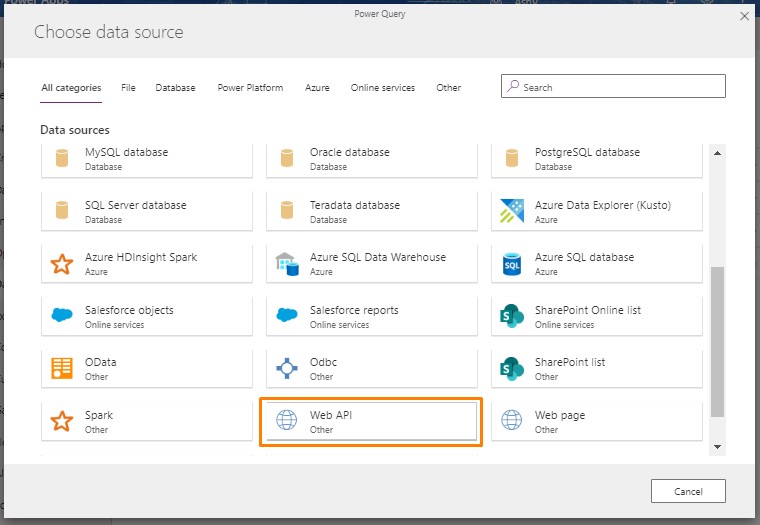760x525 pixels.
Task: Click the Odbc connector icon
Action: click(x=287, y=369)
